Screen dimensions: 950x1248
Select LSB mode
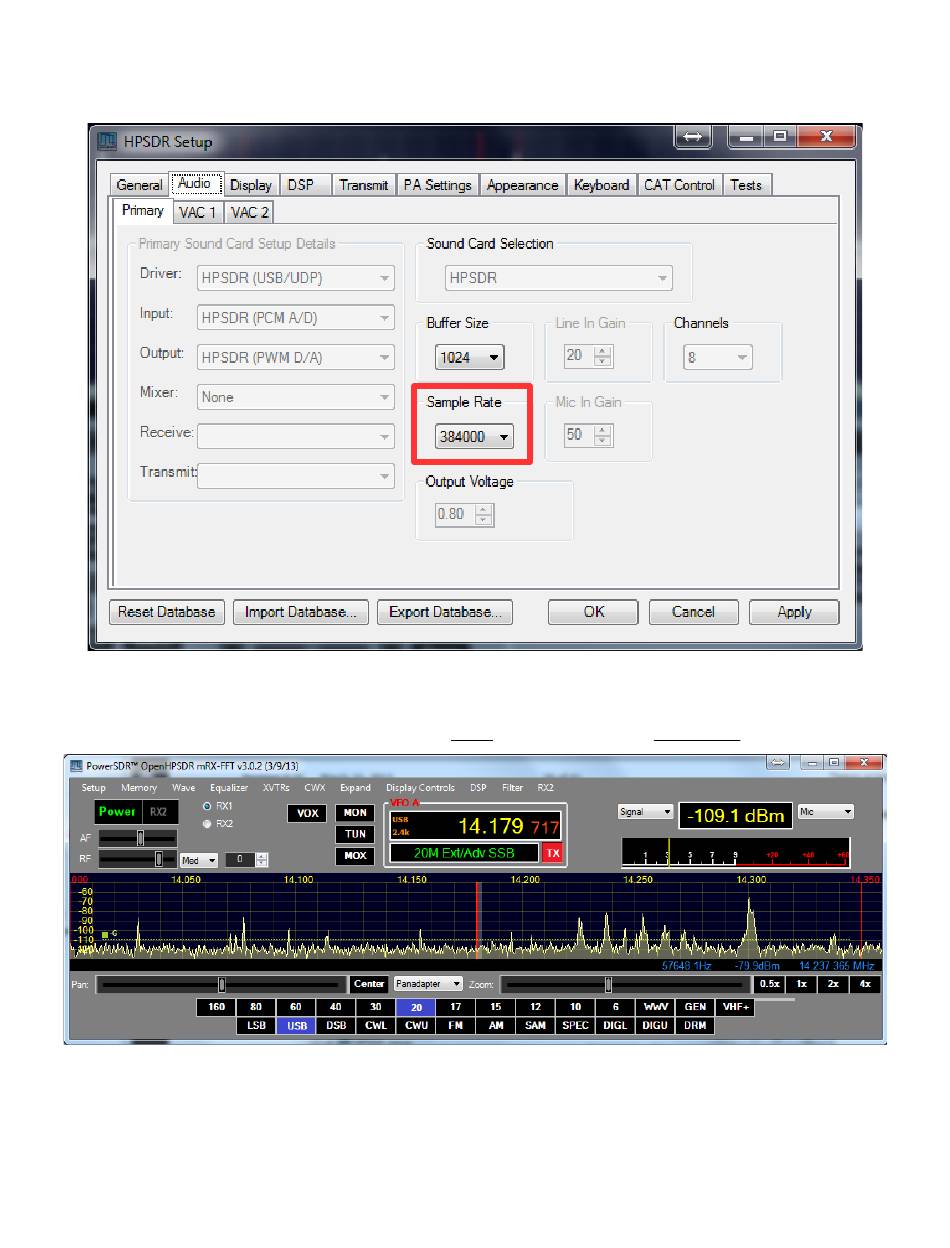[x=256, y=1025]
